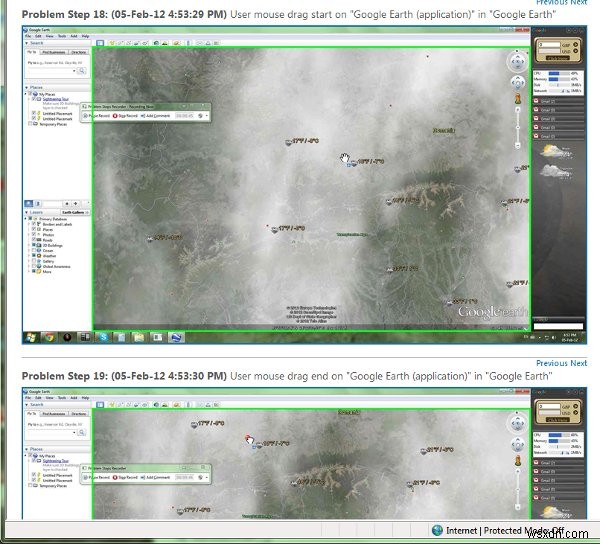Click sunny weather gadget in Step 18 sidebar
This screenshot has width=600, height=544.
point(556,151)
